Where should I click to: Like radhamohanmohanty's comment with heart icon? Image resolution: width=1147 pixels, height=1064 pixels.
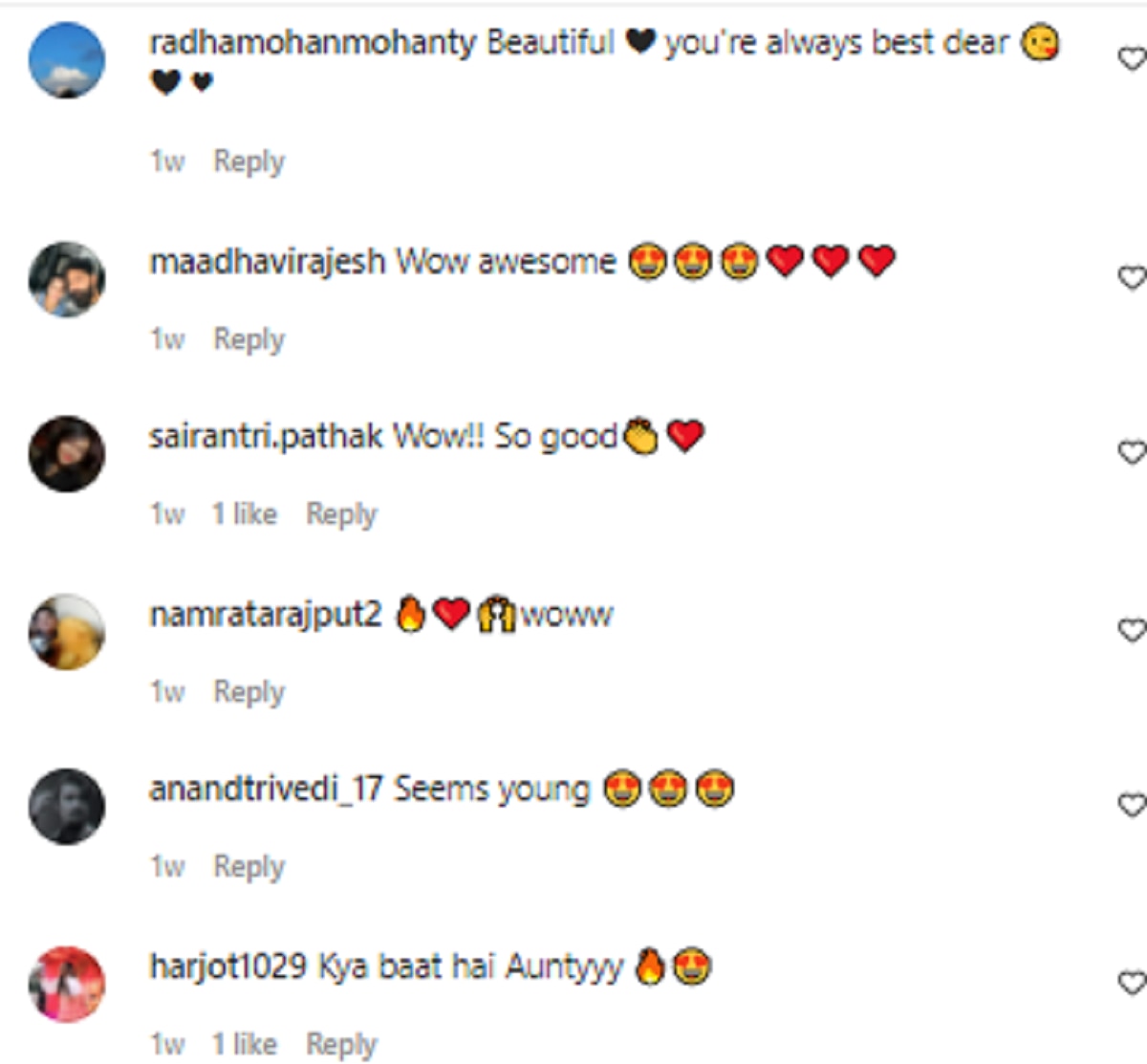click(1133, 59)
